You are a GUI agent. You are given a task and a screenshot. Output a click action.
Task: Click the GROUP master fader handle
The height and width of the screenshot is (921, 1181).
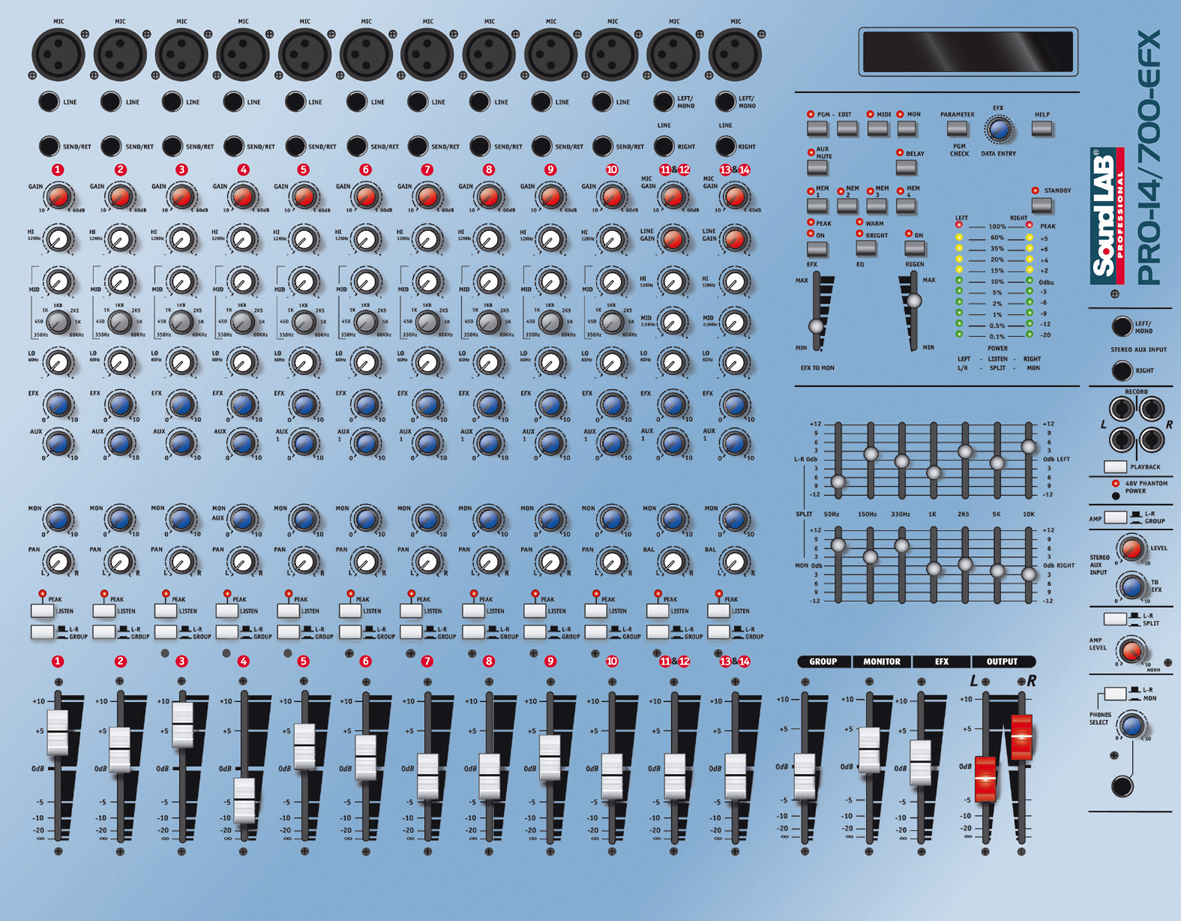tap(805, 776)
